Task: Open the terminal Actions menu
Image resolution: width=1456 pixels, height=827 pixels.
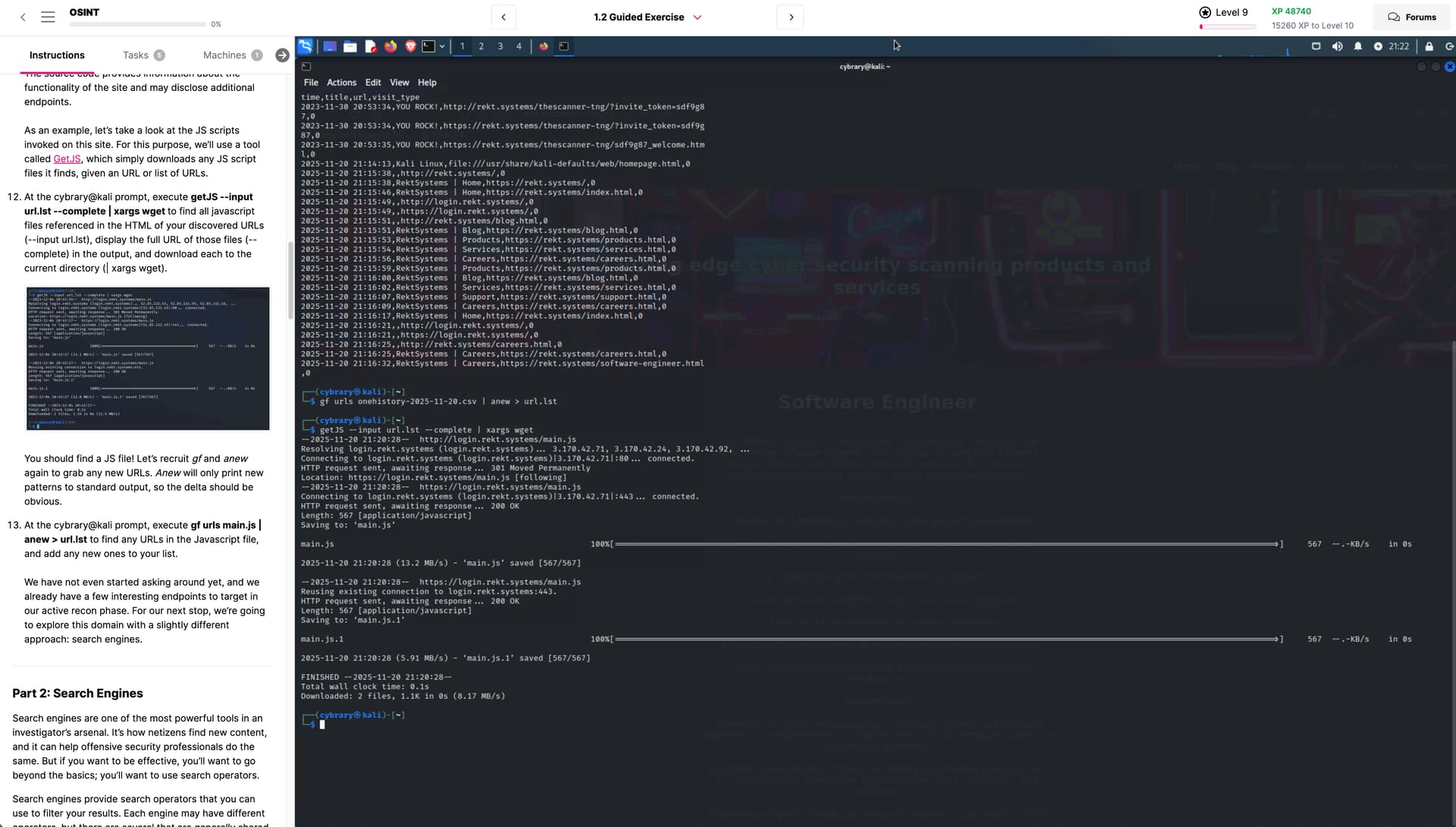Action: [341, 83]
